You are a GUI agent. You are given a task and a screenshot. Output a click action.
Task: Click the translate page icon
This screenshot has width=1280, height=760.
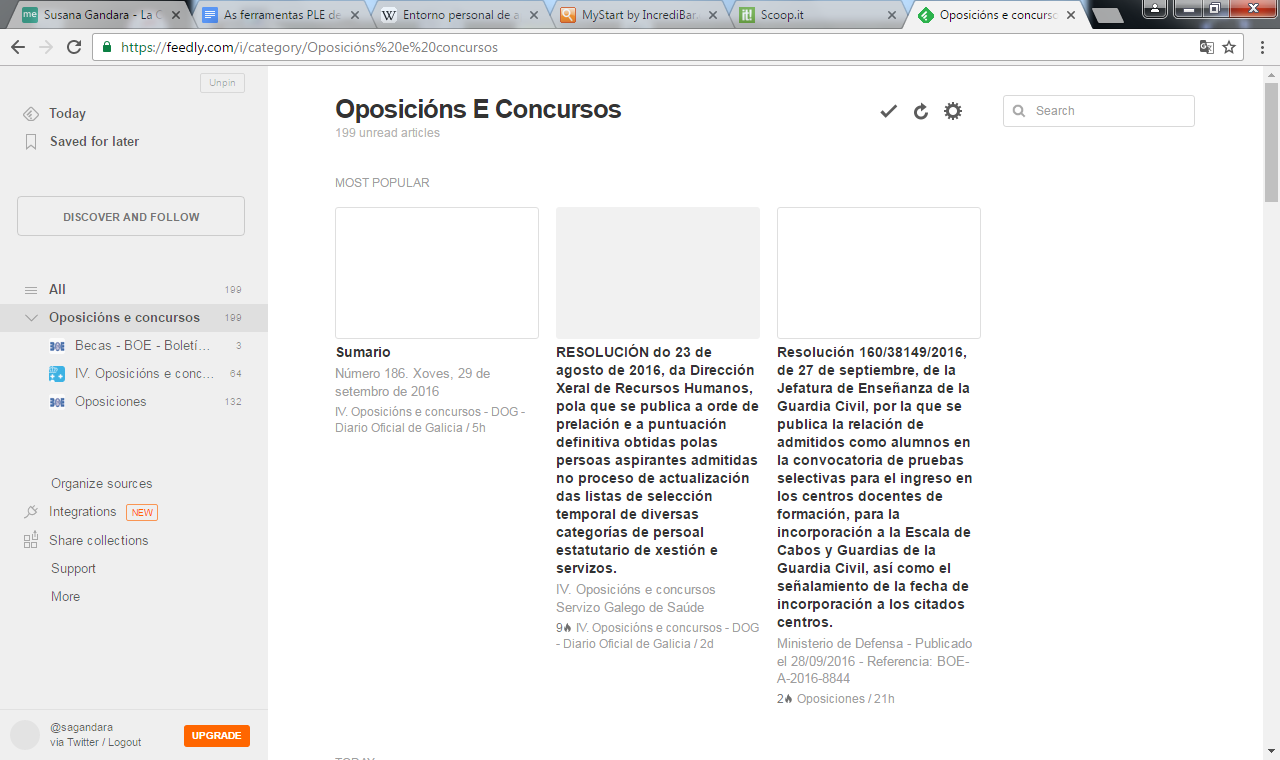pyautogui.click(x=1207, y=47)
